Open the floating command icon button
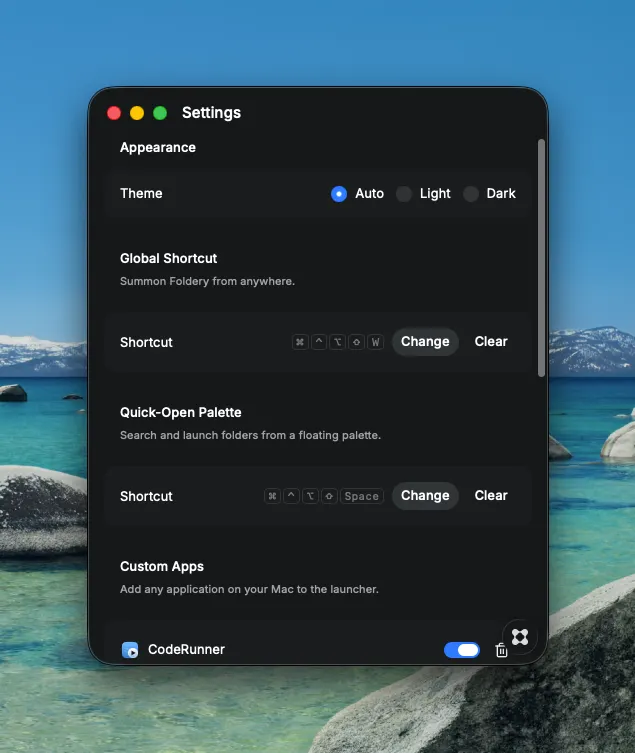This screenshot has width=635, height=753. 520,637
